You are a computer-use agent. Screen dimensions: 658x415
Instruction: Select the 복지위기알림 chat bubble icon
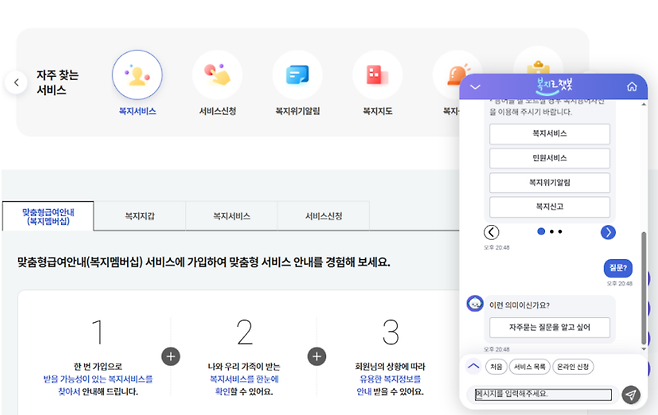point(297,75)
